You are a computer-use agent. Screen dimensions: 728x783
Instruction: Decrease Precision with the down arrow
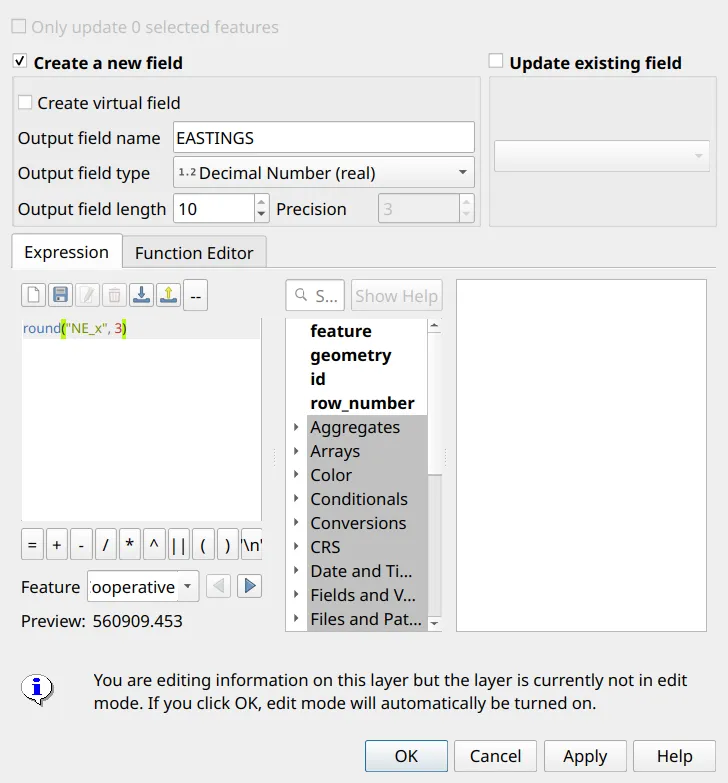466,215
